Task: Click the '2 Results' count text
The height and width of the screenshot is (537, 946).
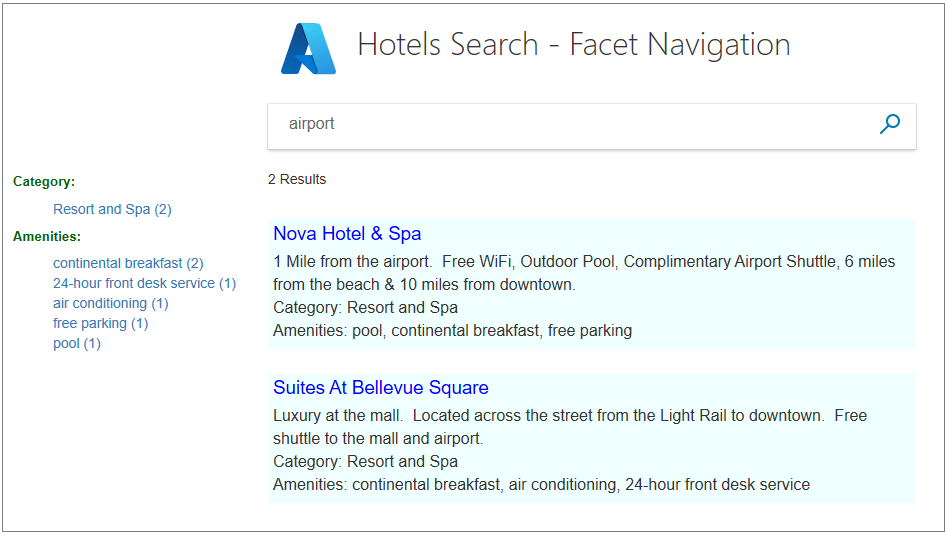Action: point(297,180)
